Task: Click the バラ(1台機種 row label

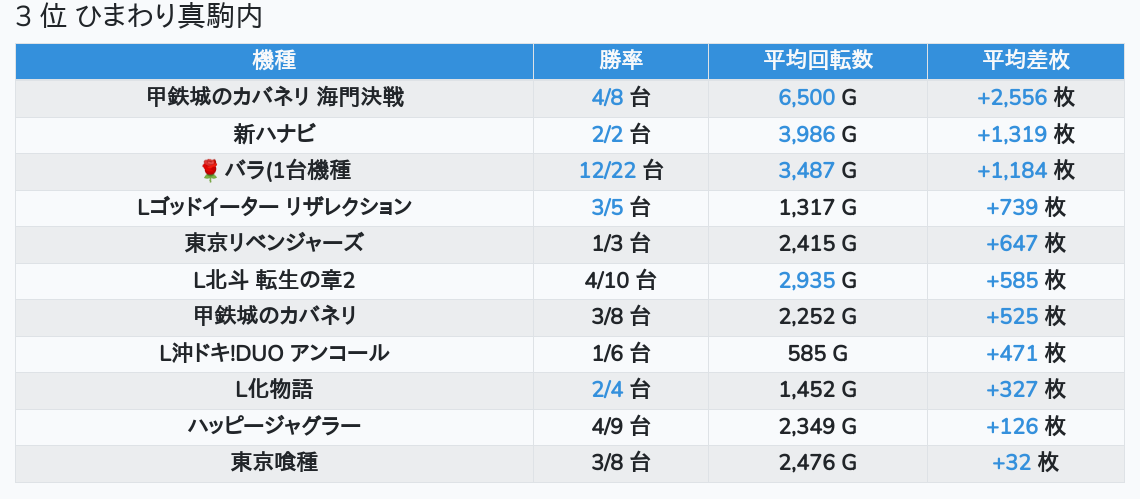Action: click(x=287, y=171)
